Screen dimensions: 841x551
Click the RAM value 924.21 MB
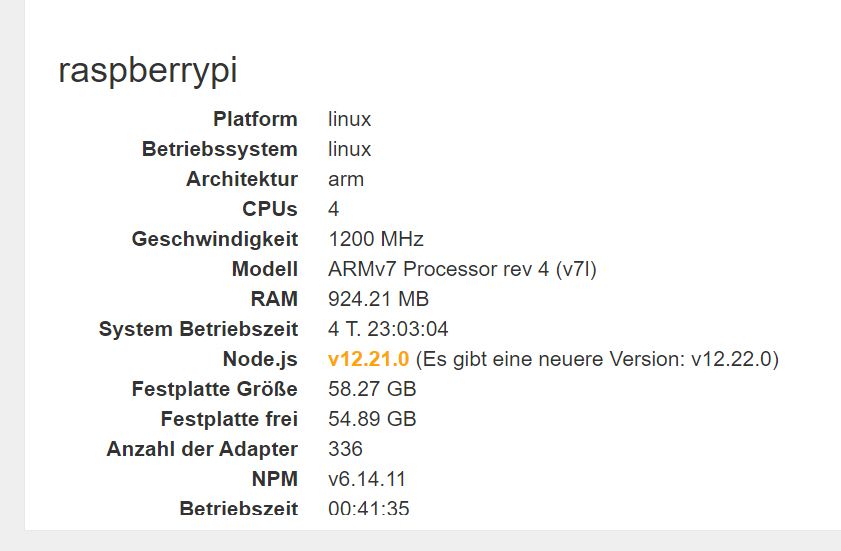(378, 299)
